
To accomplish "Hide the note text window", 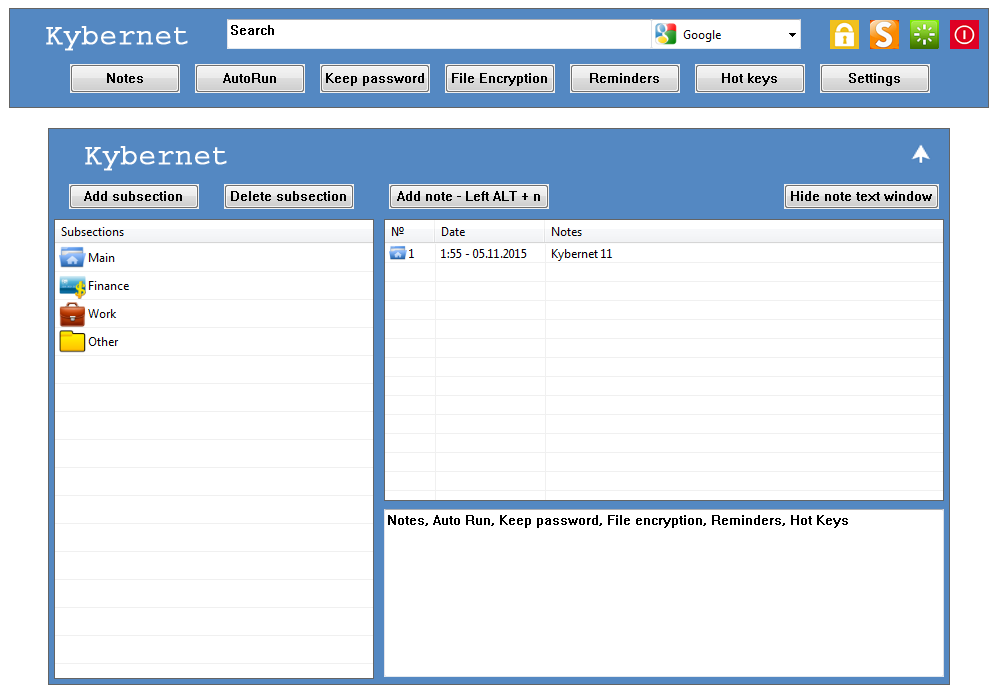I will tap(861, 197).
